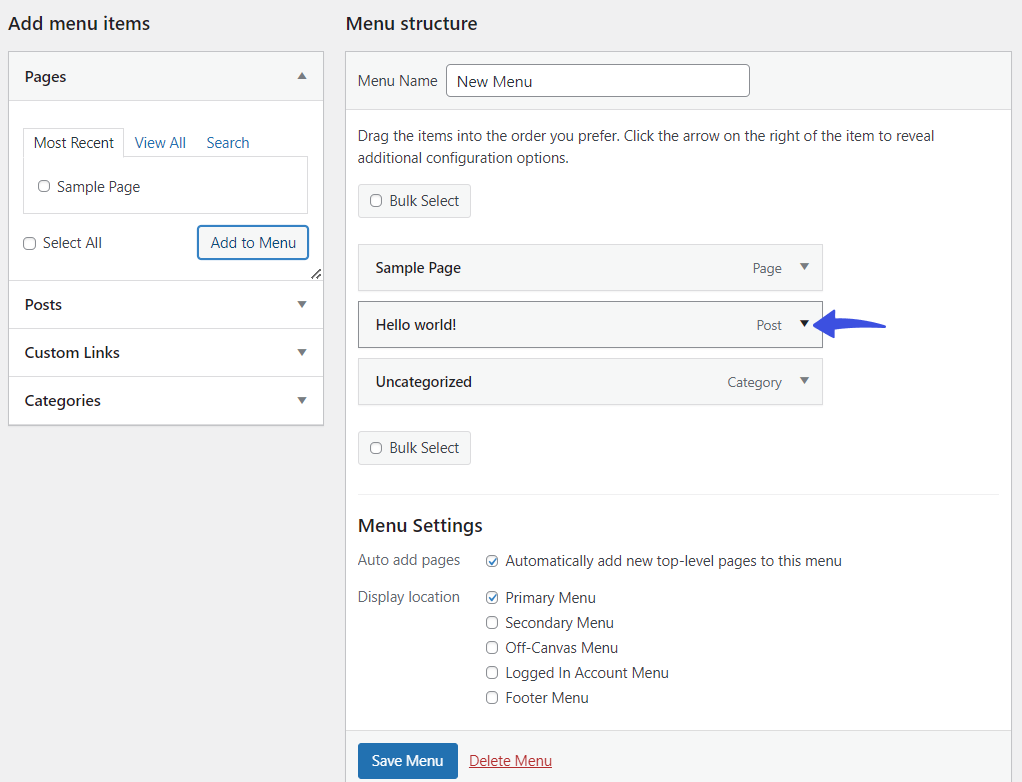Open Hello world! item options arrow
Viewport: 1022px width, 782px height.
pos(804,323)
